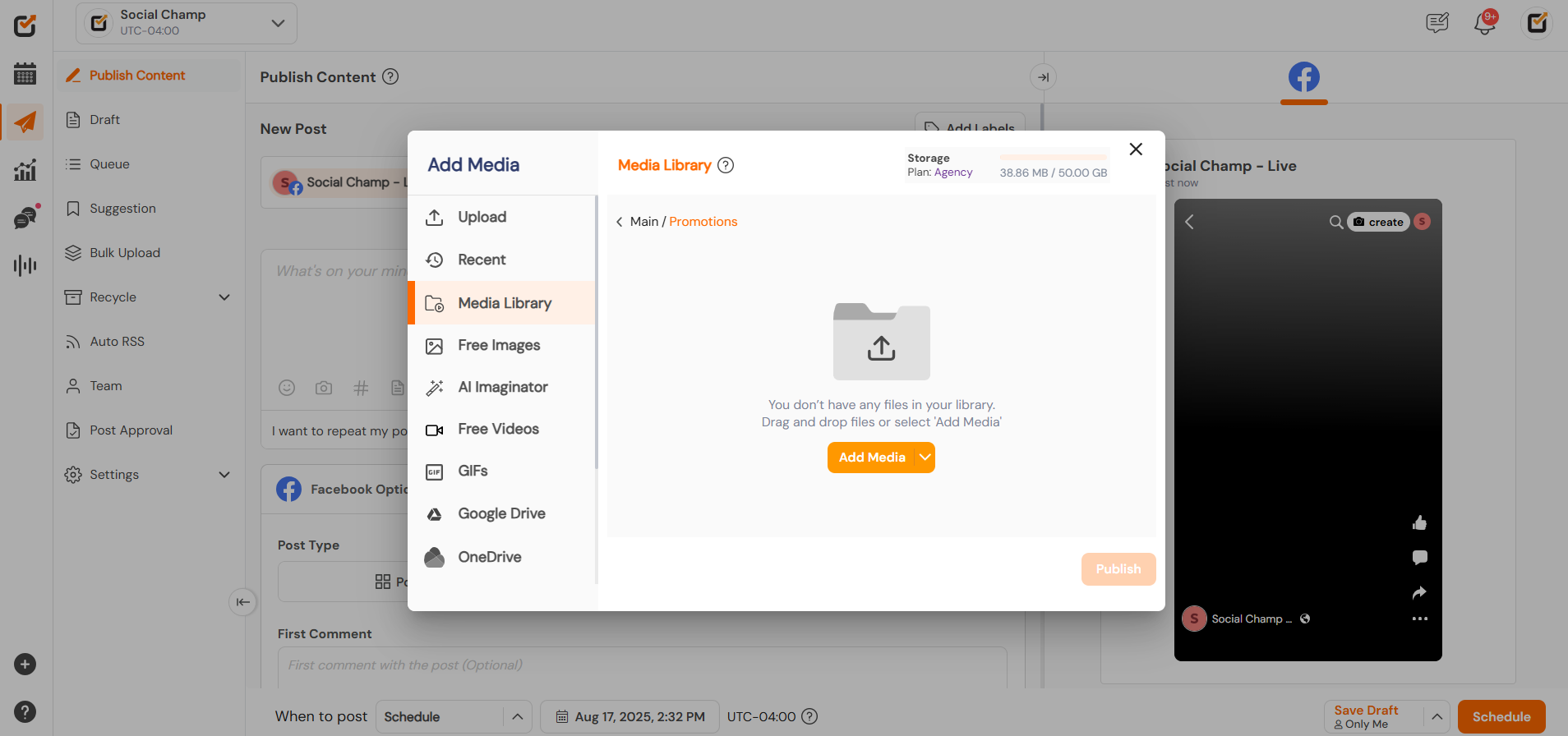Image resolution: width=1568 pixels, height=736 pixels.
Task: Click the emoji icon in post editor
Action: point(287,388)
